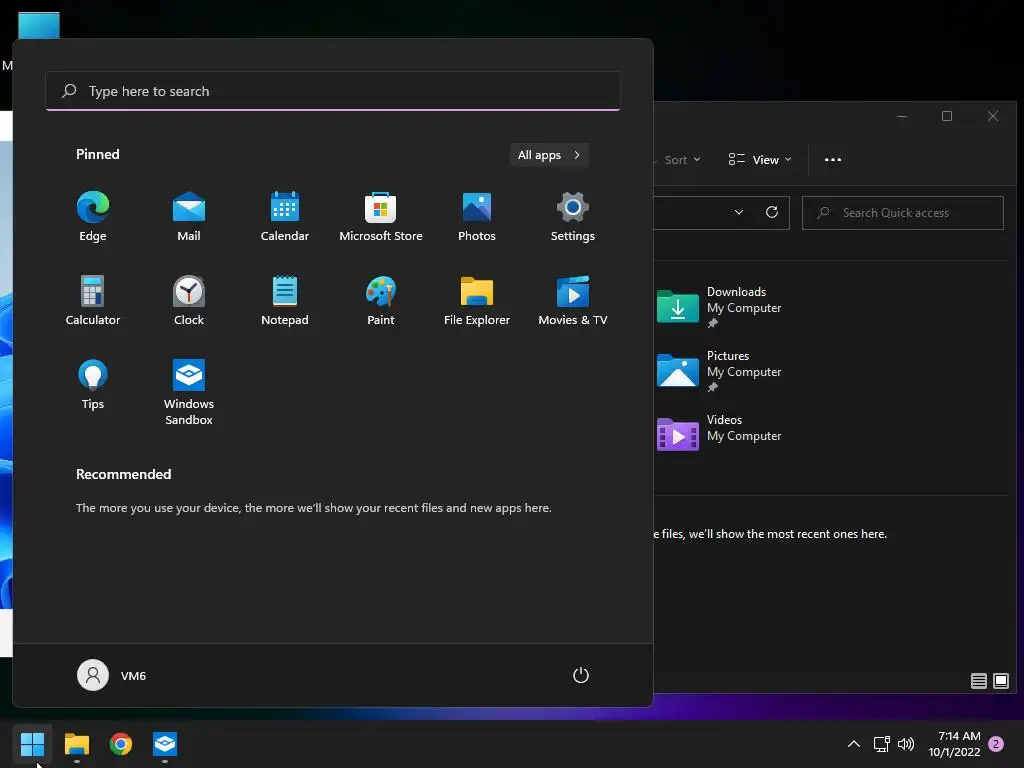Viewport: 1024px width, 768px height.
Task: Open File Explorer from pinned apps
Action: (x=477, y=300)
